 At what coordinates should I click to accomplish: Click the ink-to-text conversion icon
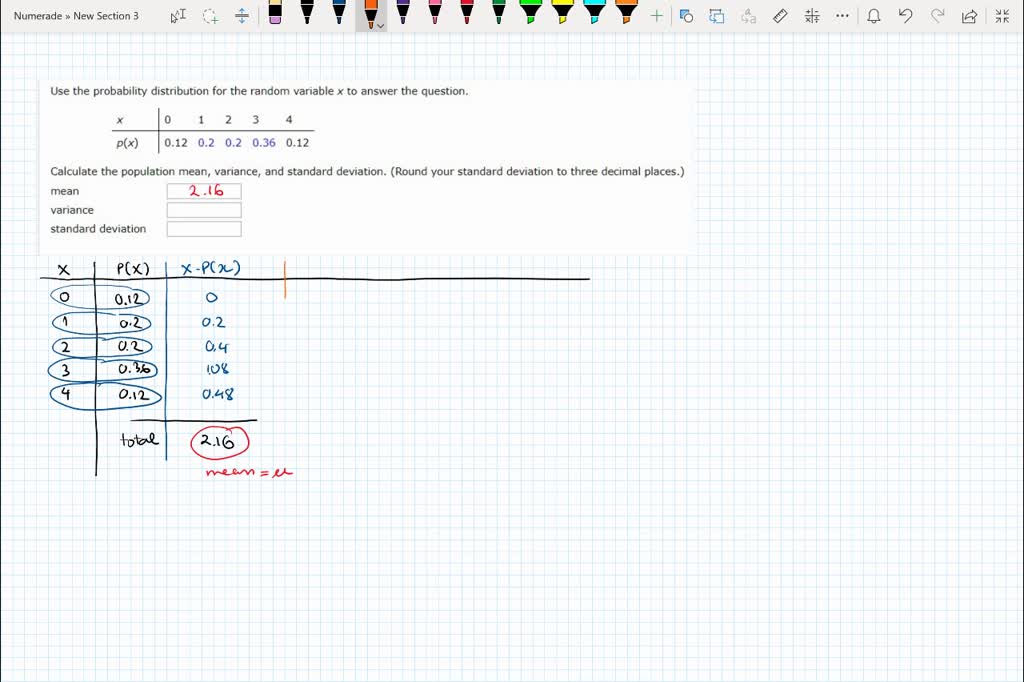point(748,15)
